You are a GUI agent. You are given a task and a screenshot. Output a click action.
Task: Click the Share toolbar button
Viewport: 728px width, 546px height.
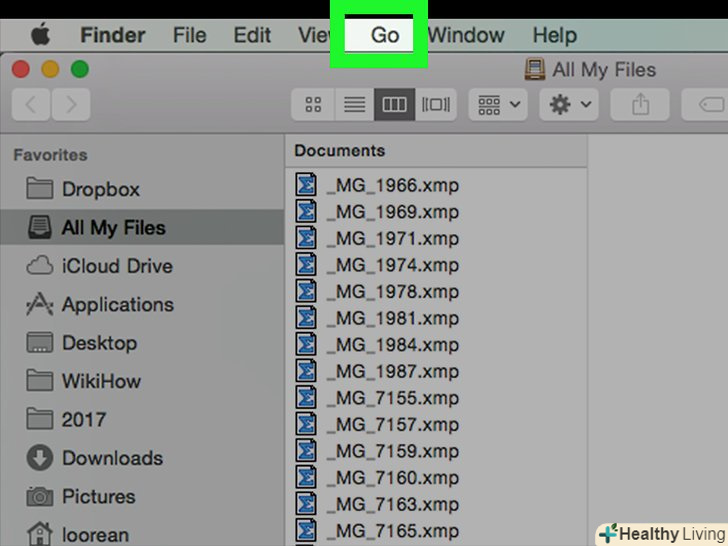point(640,104)
